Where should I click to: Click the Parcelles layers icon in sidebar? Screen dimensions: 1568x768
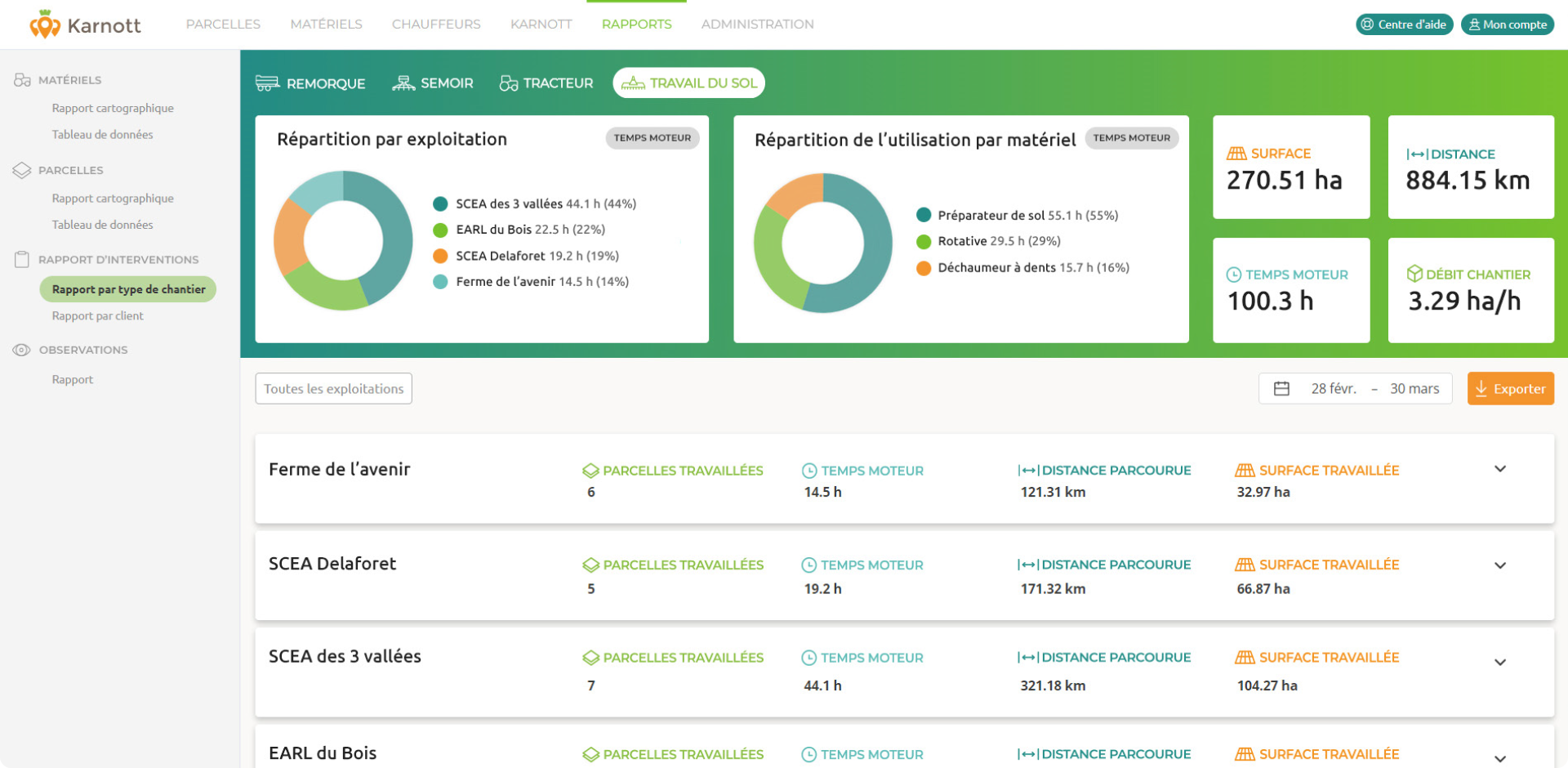pyautogui.click(x=22, y=170)
